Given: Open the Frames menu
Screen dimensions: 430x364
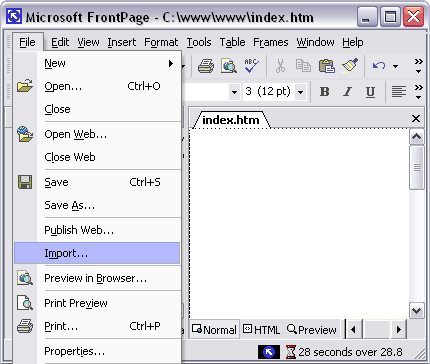Looking at the screenshot, I should (271, 42).
